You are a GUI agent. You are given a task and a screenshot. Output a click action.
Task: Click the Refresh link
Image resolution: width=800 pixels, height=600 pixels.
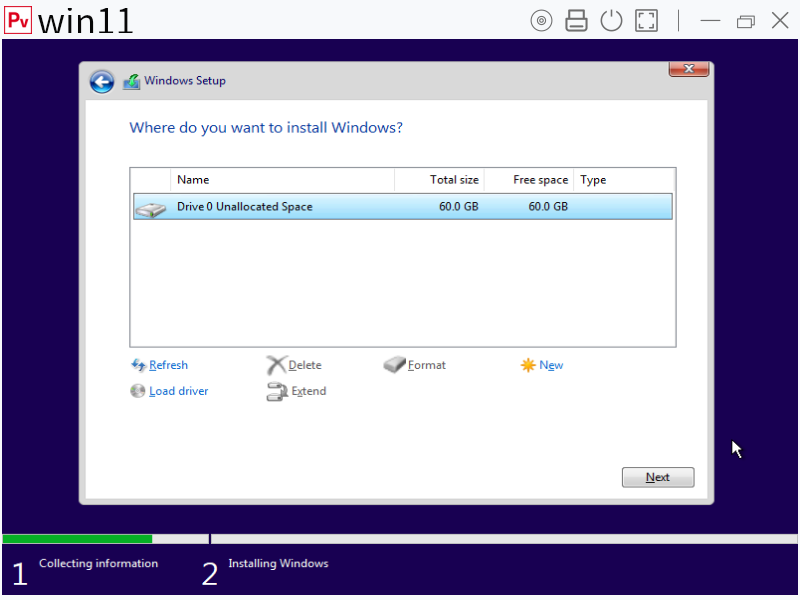[168, 365]
